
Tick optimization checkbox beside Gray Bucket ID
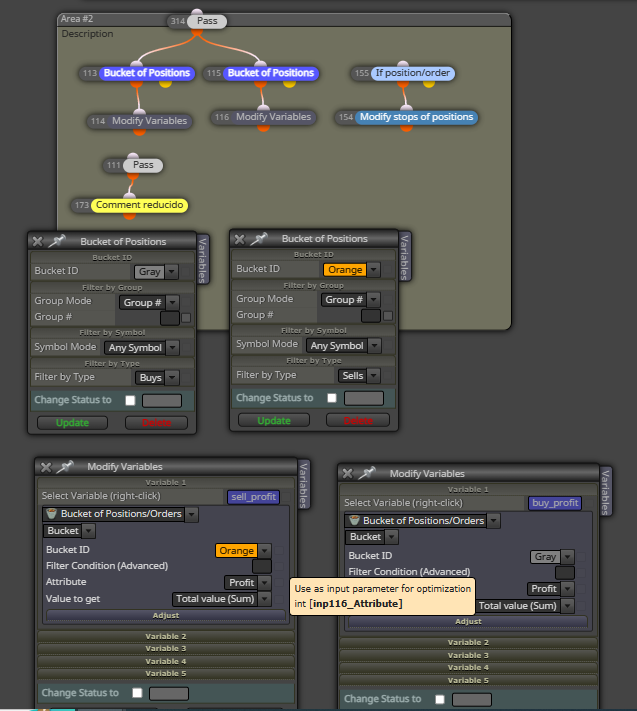pos(186,272)
